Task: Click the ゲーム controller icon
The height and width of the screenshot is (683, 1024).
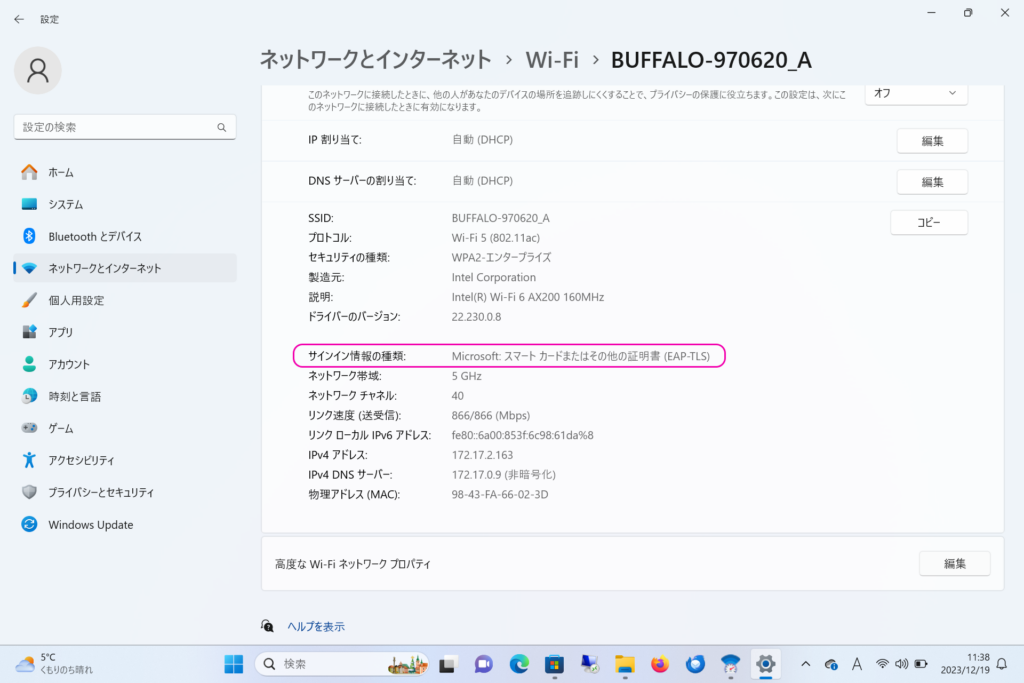Action: (29, 428)
